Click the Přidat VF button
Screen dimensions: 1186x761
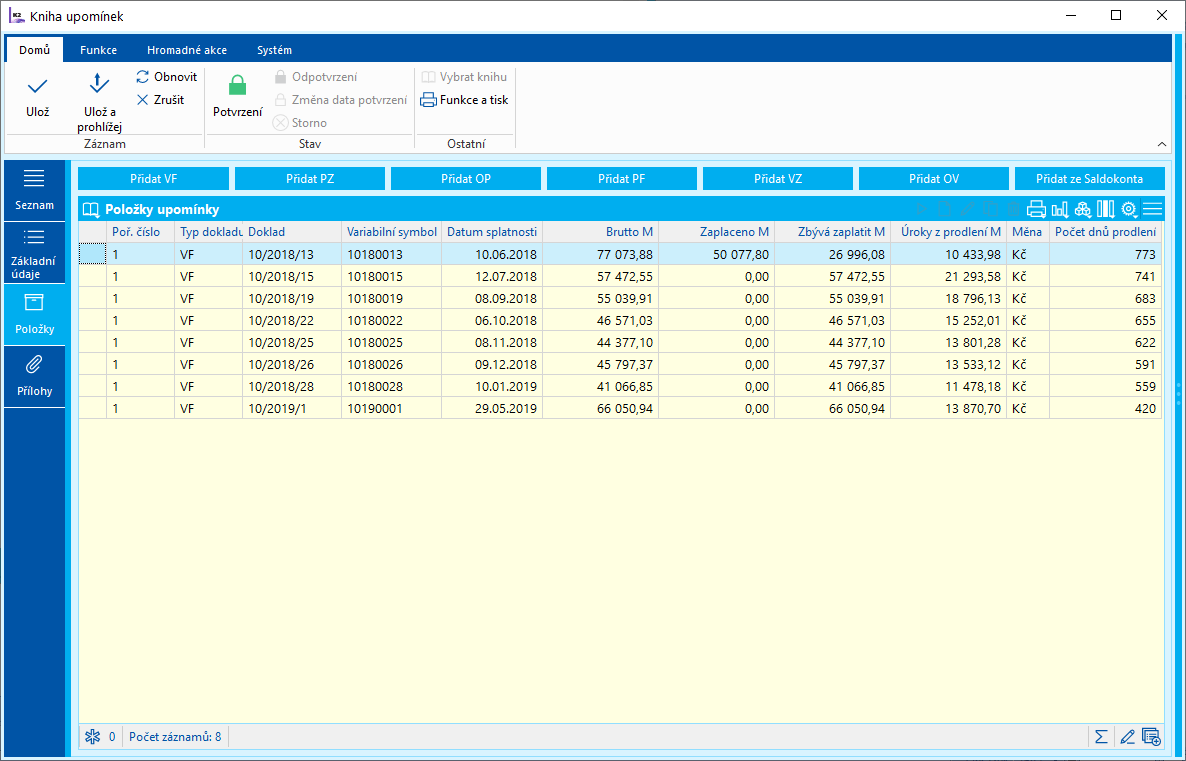pyautogui.click(x=154, y=178)
